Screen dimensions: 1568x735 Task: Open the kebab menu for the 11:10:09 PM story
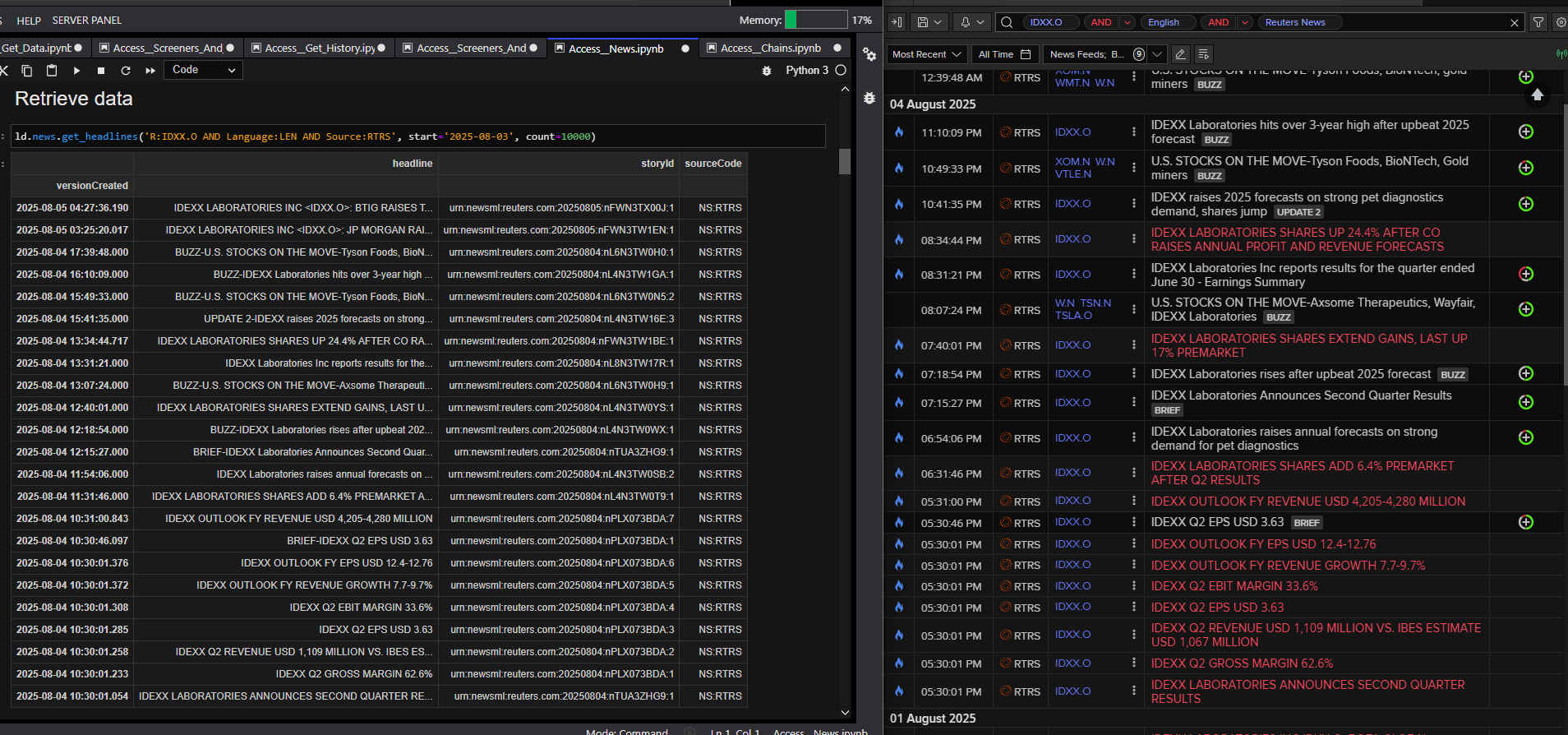coord(1134,132)
